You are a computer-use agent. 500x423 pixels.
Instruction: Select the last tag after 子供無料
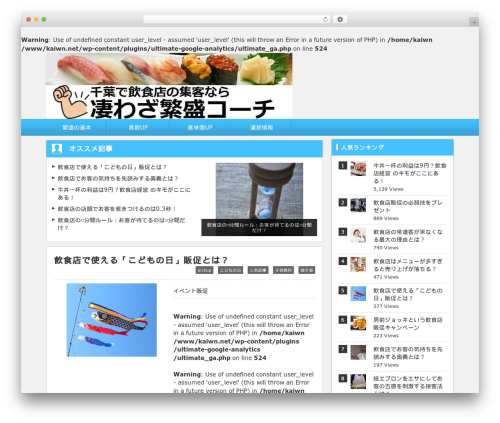(307, 270)
